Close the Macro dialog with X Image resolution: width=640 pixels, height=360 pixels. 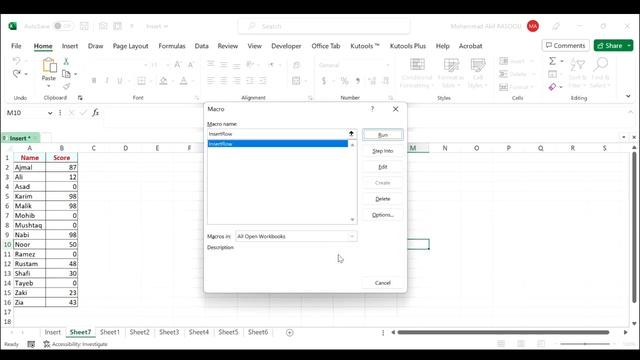coord(396,109)
